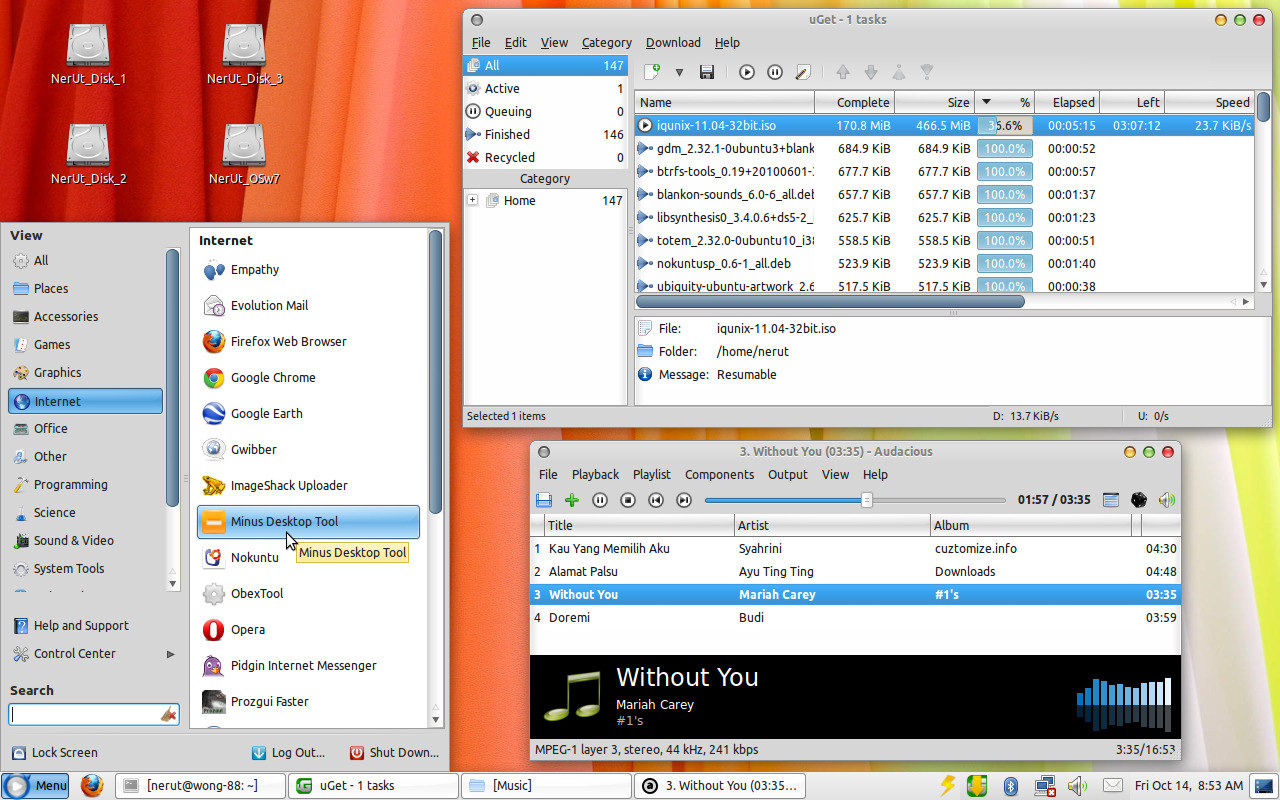Image resolution: width=1280 pixels, height=800 pixels.
Task: Click the Bluetooth icon in system tray
Action: tap(1011, 785)
